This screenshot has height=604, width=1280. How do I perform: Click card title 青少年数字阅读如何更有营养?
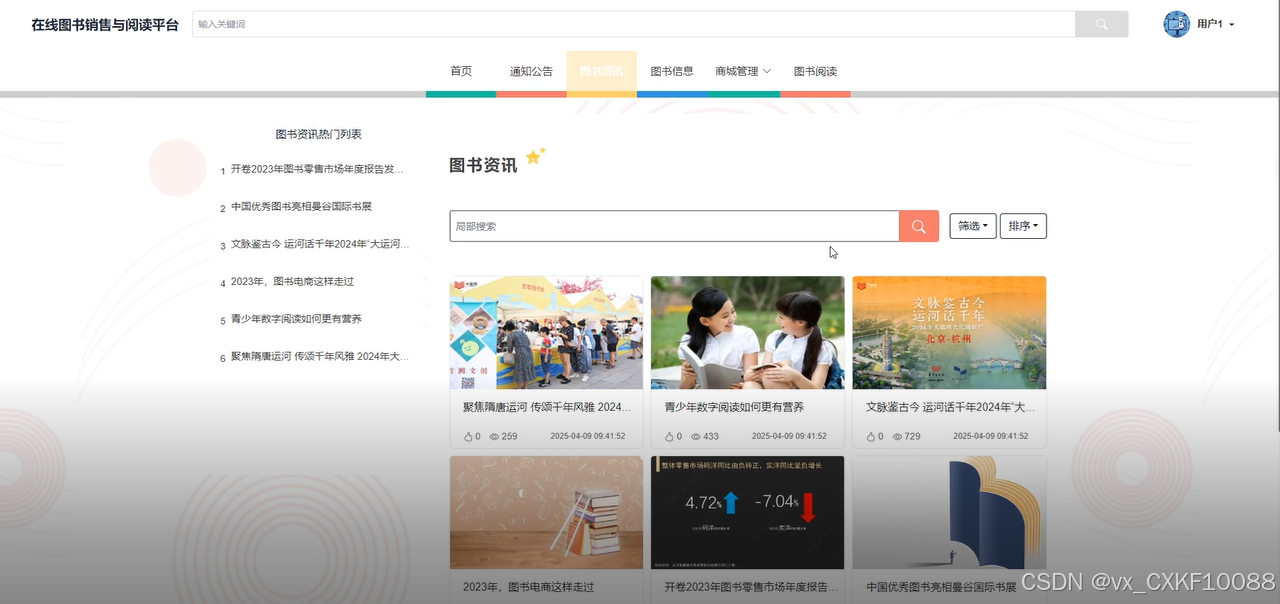pyautogui.click(x=734, y=407)
